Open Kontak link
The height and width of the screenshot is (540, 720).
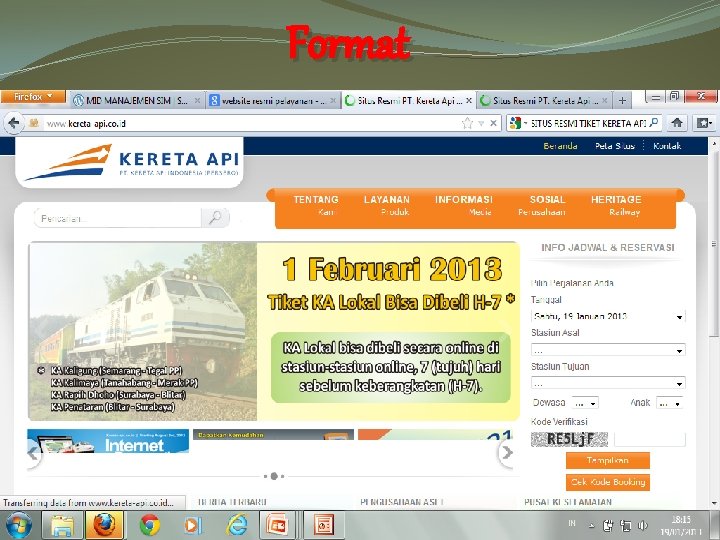click(667, 146)
